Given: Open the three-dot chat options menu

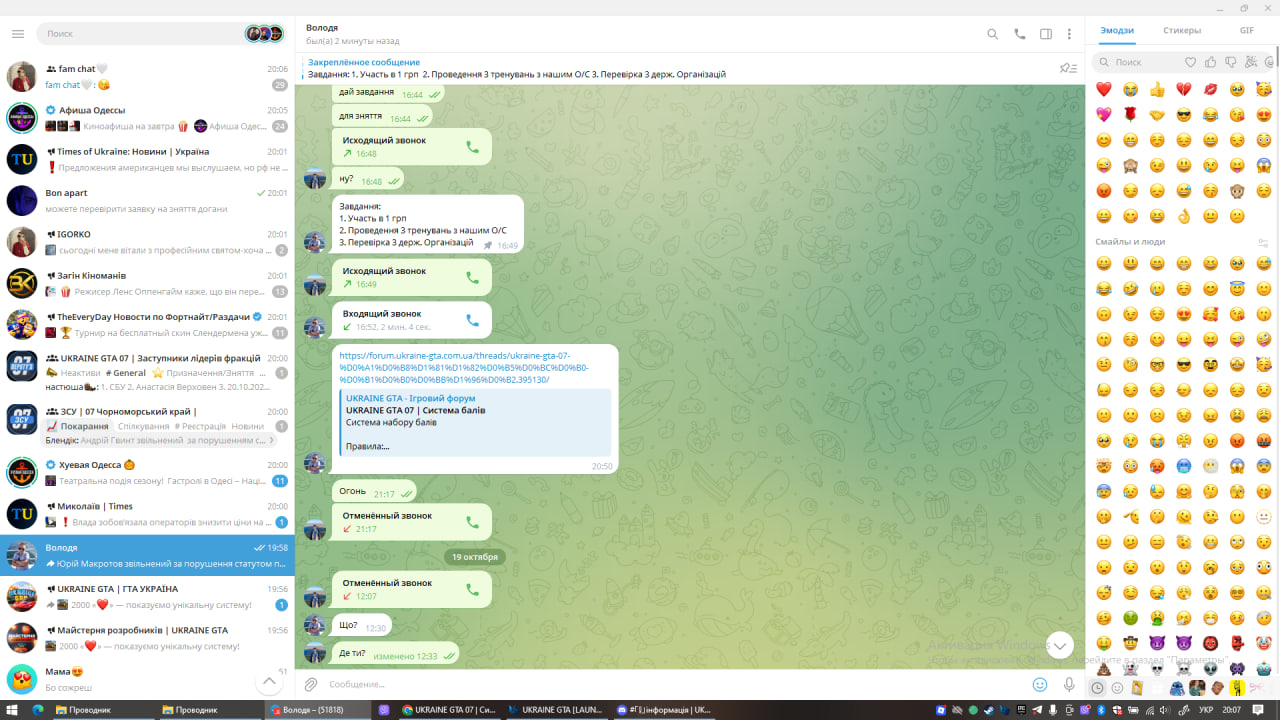Looking at the screenshot, I should [x=1070, y=34].
